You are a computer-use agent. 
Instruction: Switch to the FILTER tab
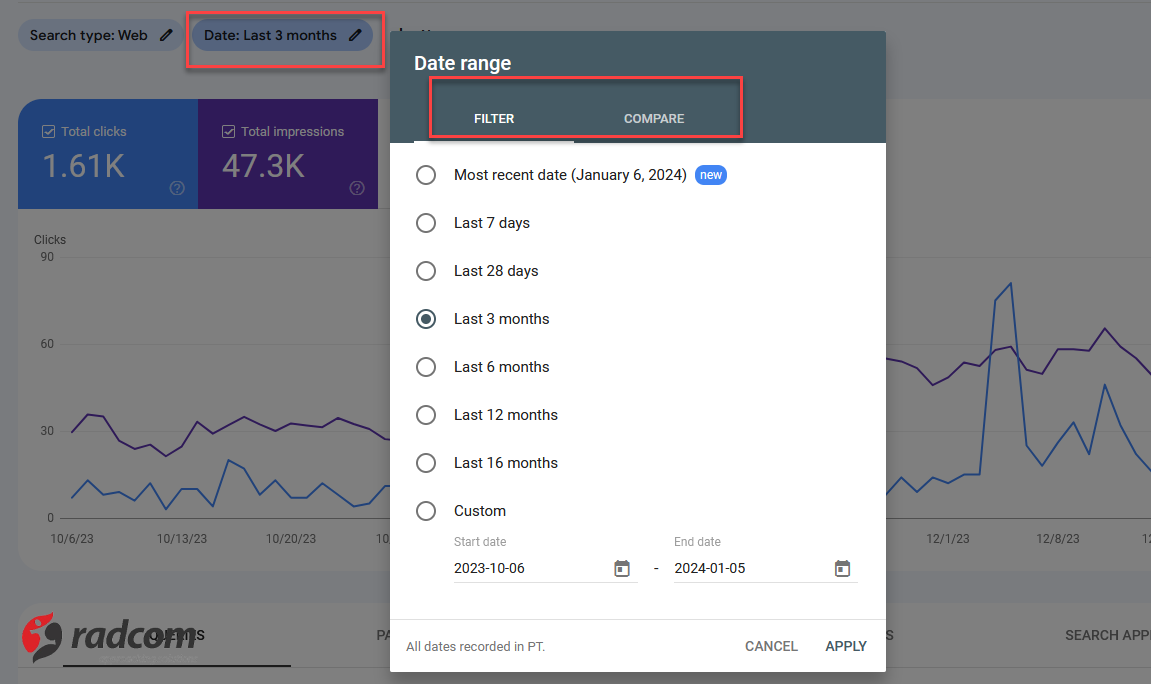(x=494, y=118)
